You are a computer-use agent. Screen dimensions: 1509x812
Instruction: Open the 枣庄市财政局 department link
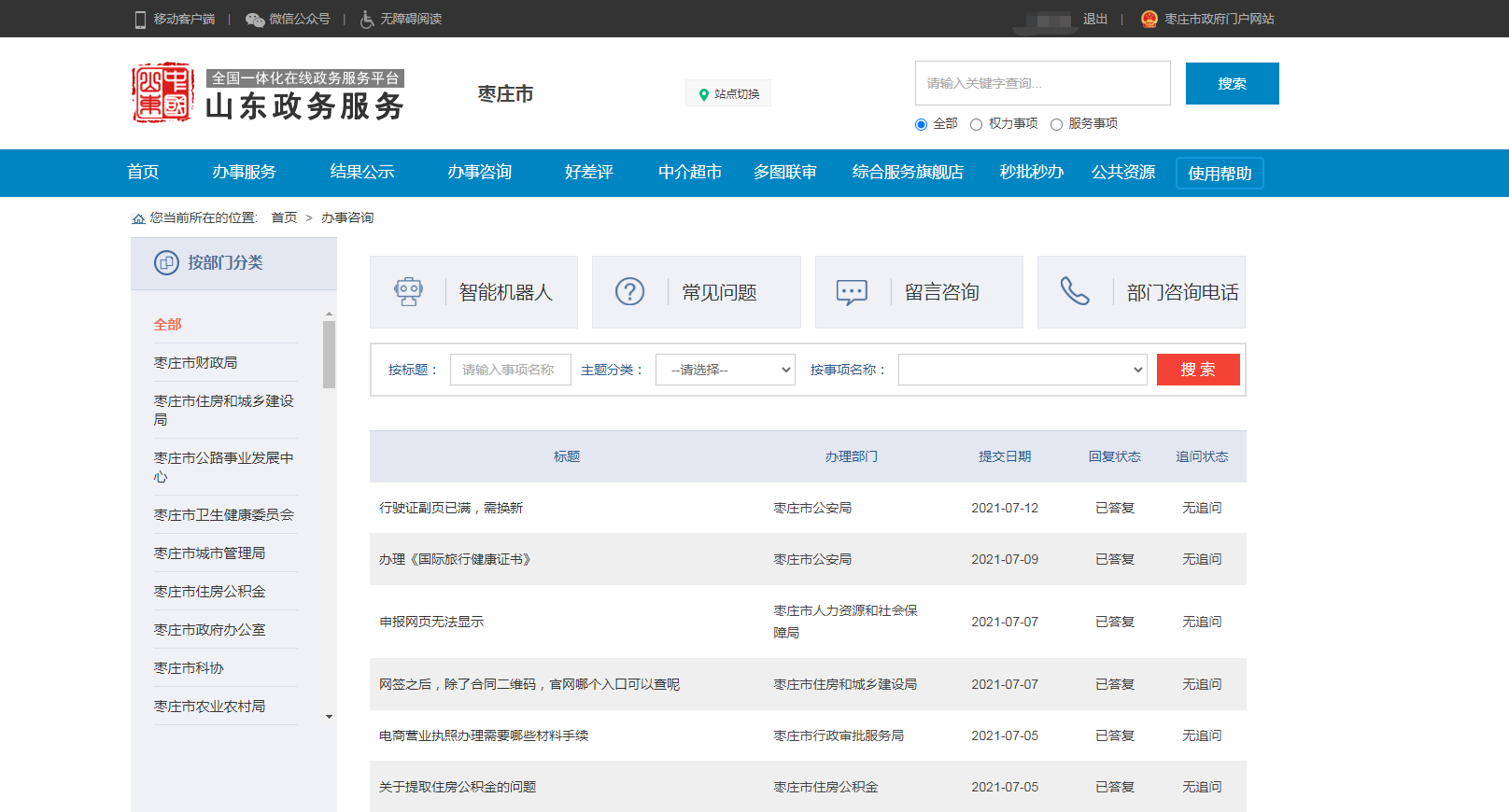[195, 362]
